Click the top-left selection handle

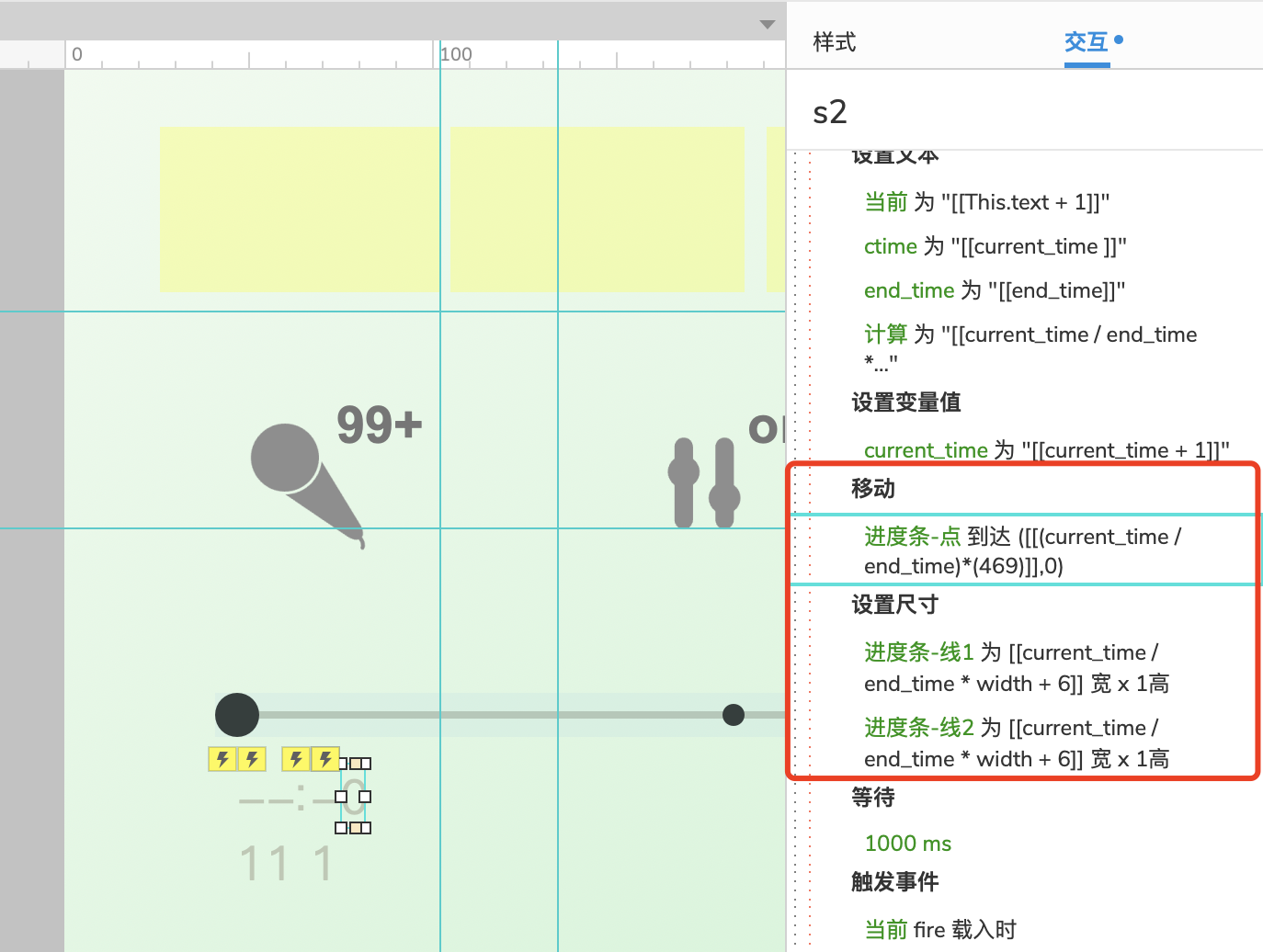click(341, 764)
